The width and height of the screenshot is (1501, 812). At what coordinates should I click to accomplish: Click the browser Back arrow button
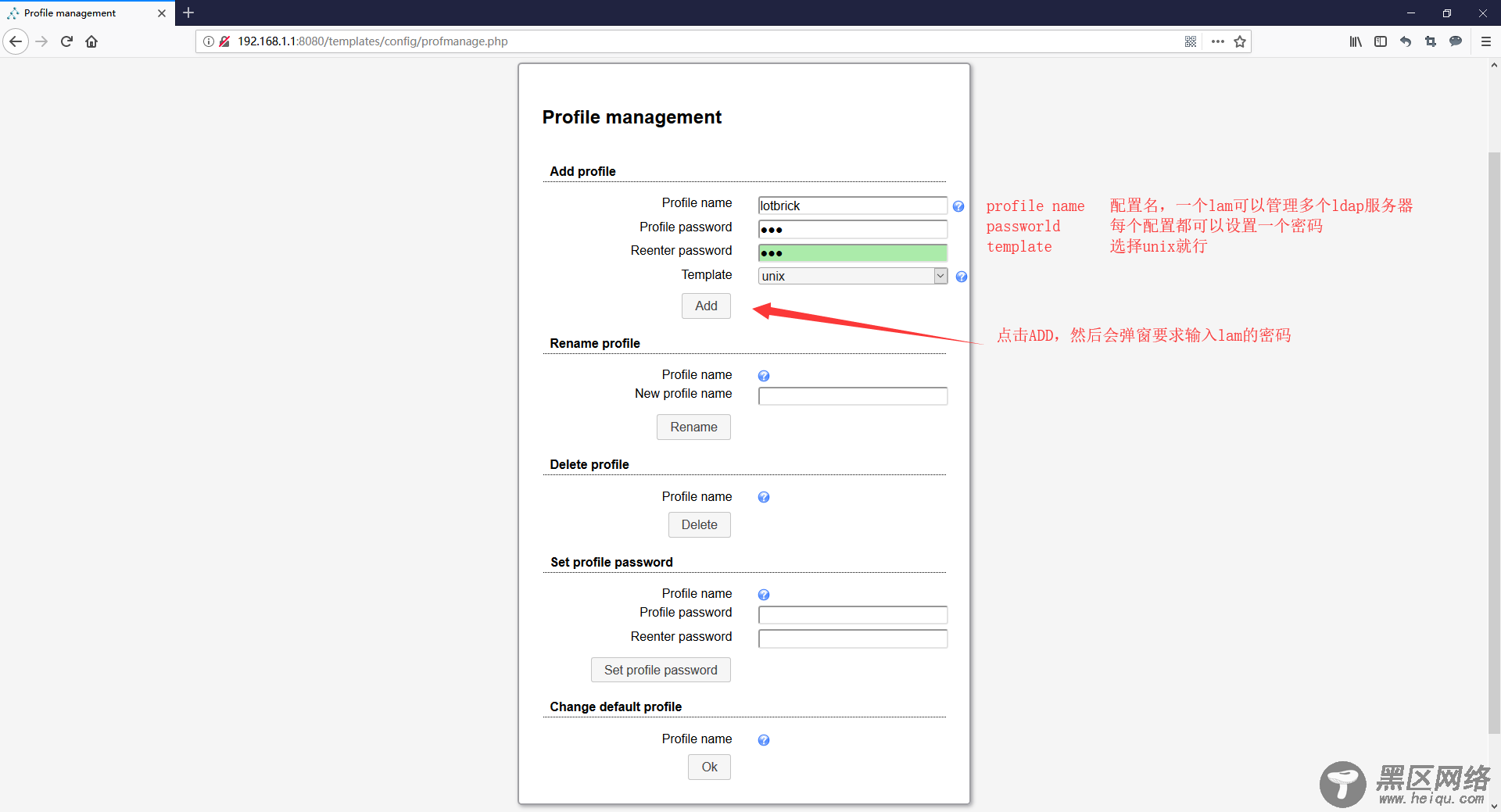pos(16,41)
